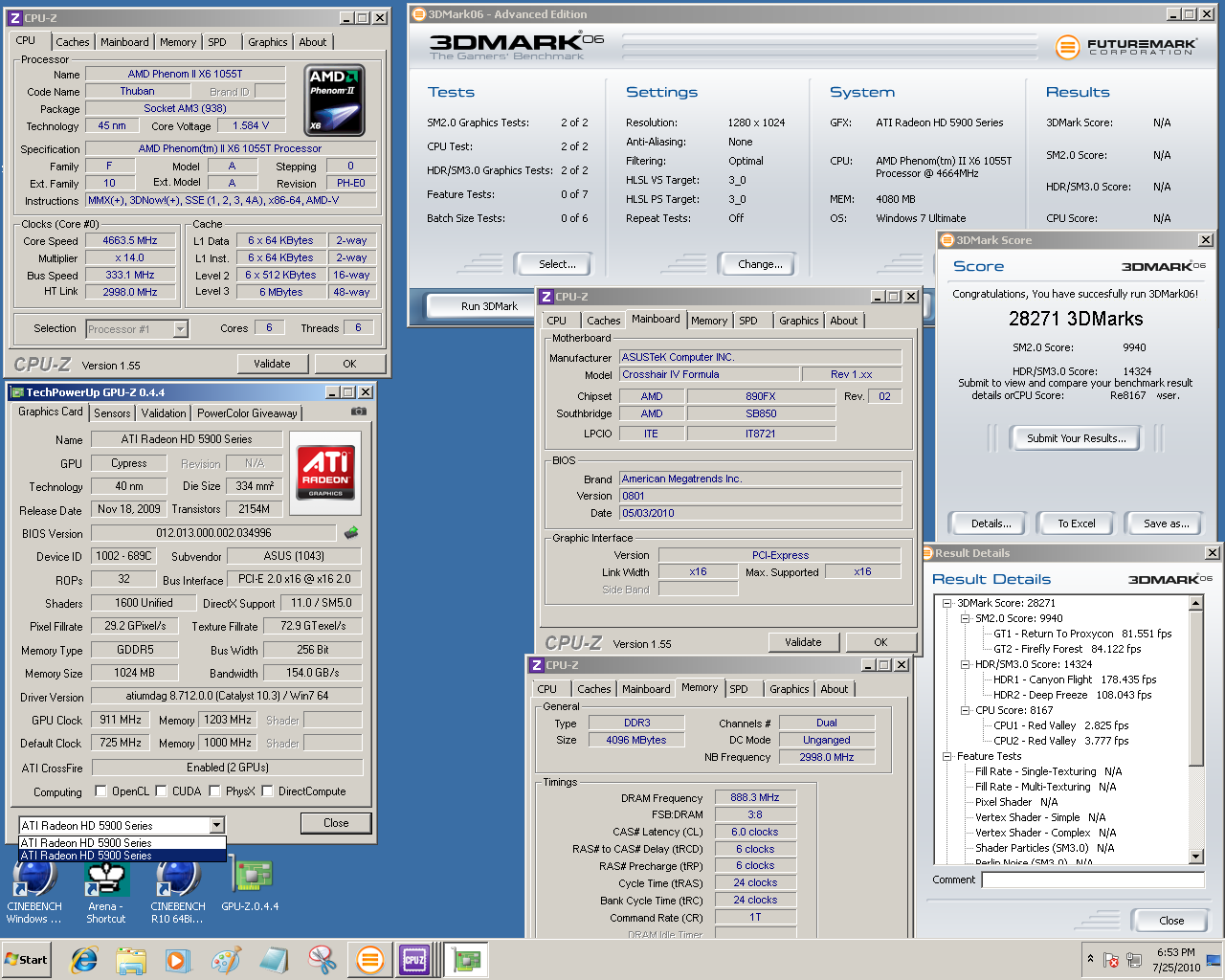Select the highlighted ATI Radeon HD 5900 list entry
Screen dimensions: 1225x980
click(122, 856)
